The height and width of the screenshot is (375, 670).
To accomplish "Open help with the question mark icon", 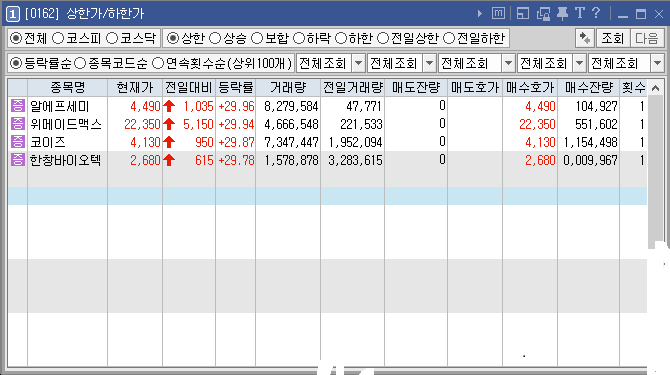I will [596, 13].
